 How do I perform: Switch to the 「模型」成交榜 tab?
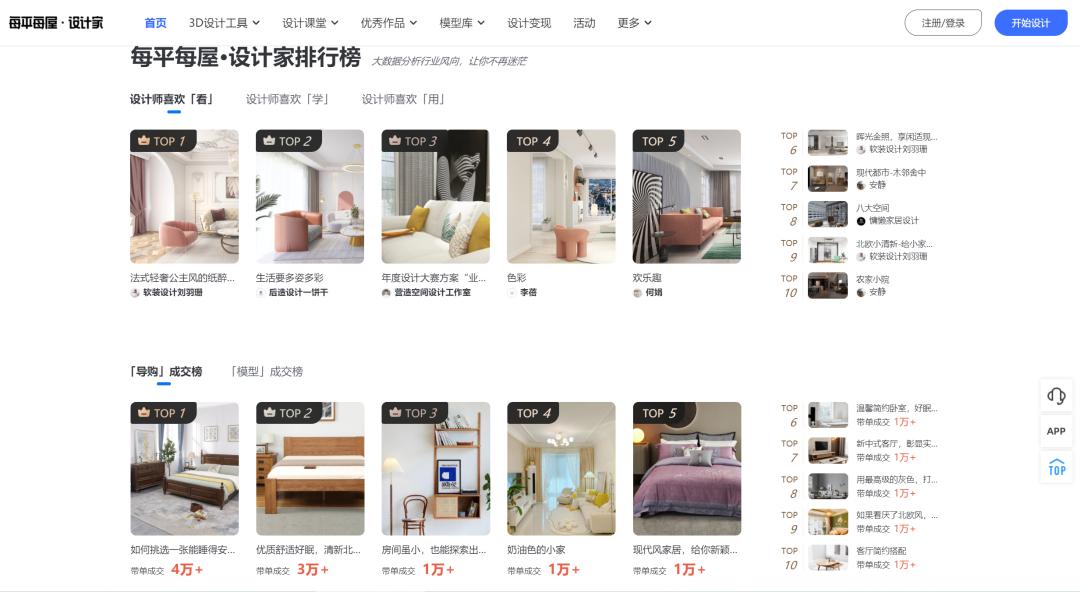coord(265,371)
